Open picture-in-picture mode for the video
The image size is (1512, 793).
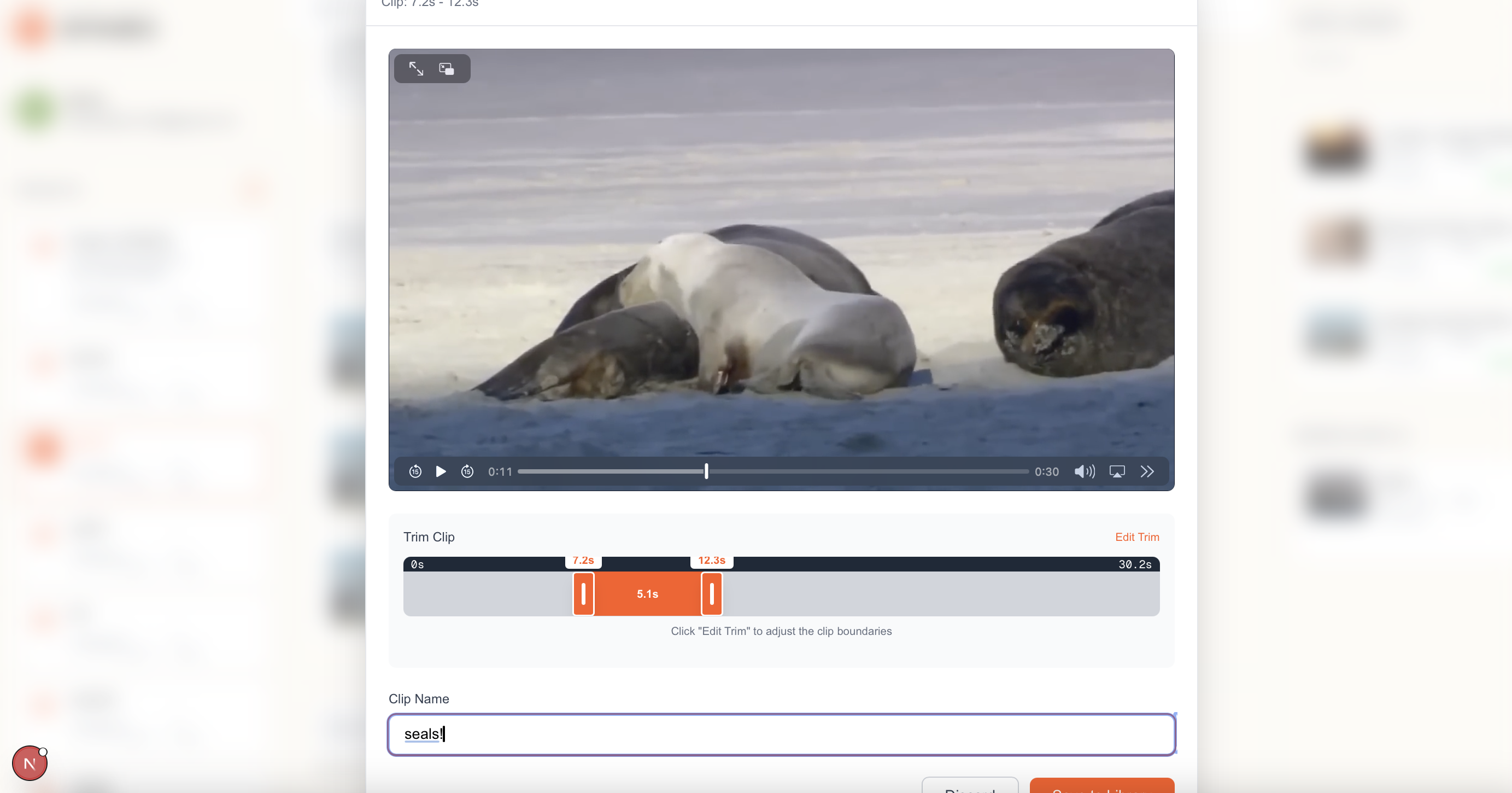click(447, 69)
